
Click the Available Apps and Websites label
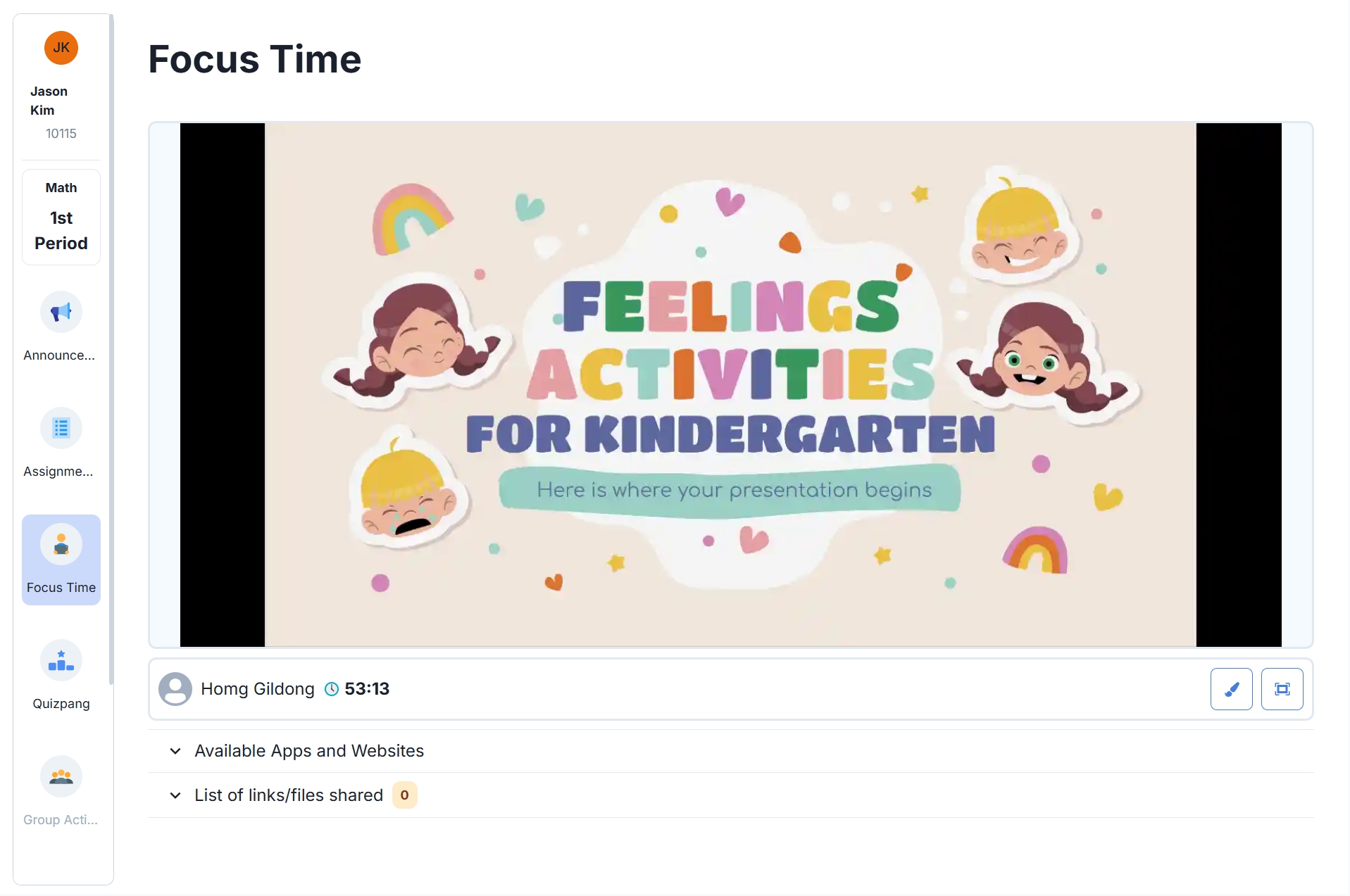point(309,751)
